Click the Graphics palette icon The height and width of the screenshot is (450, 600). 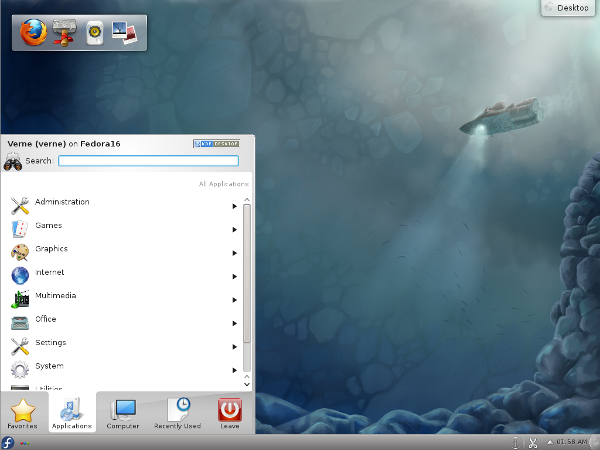(x=20, y=253)
